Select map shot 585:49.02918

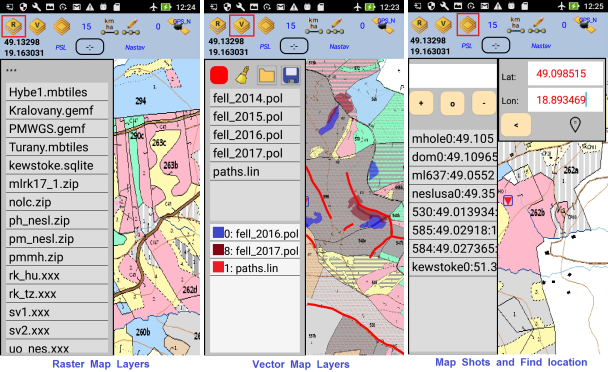tap(453, 230)
